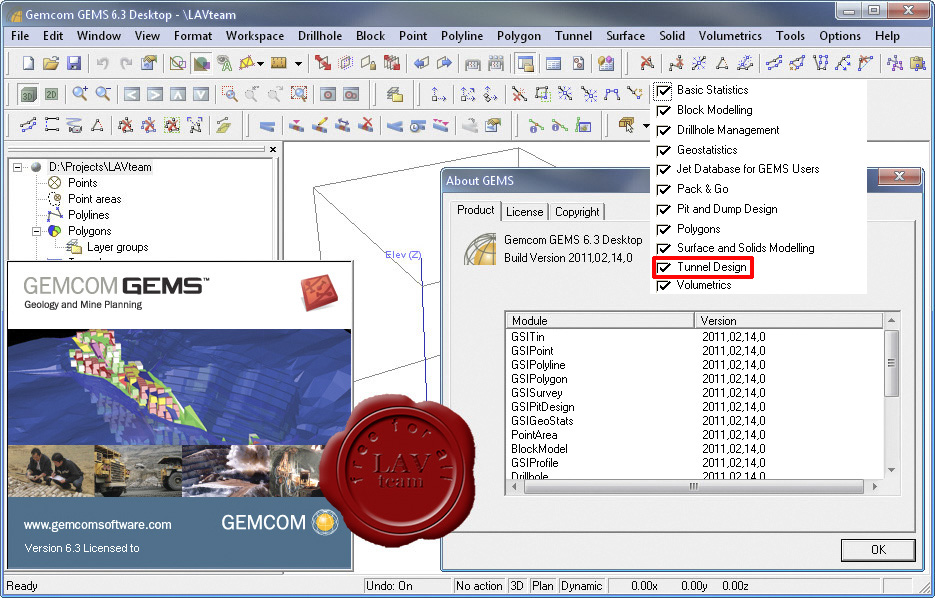Toggle Dynamic in status bar

click(x=581, y=586)
